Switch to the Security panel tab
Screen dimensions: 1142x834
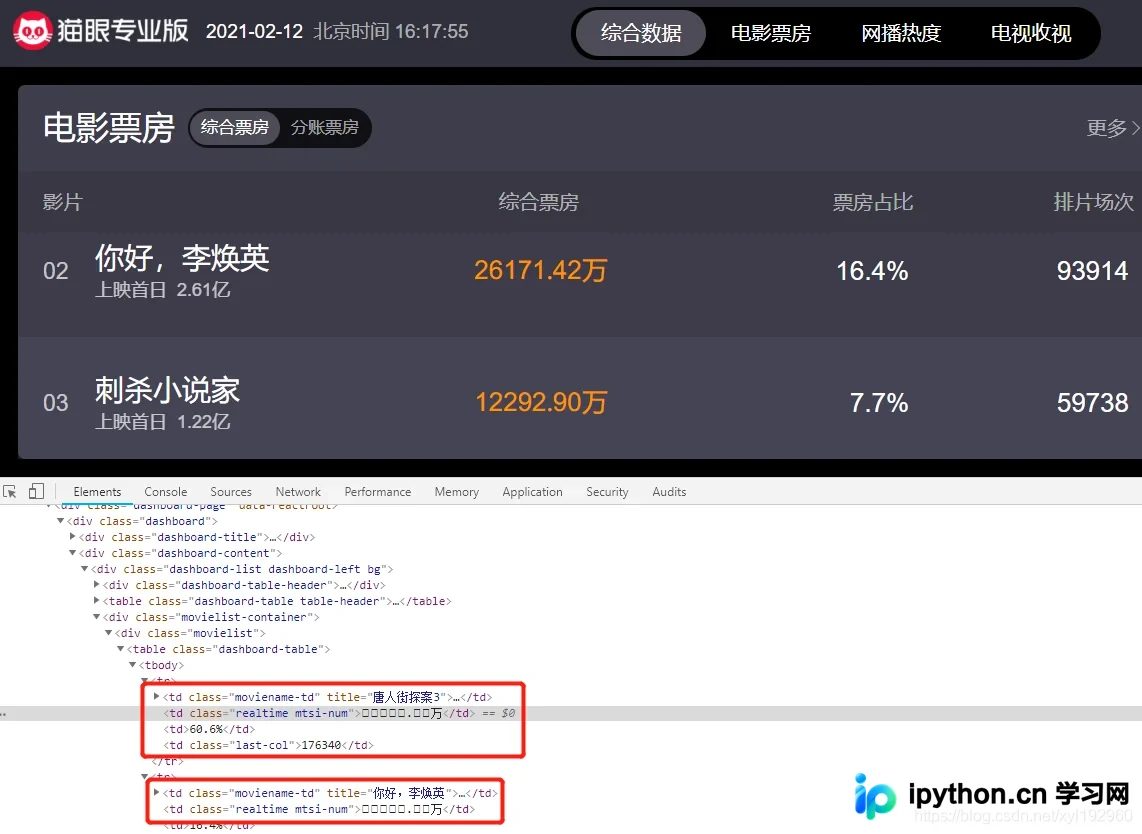607,492
